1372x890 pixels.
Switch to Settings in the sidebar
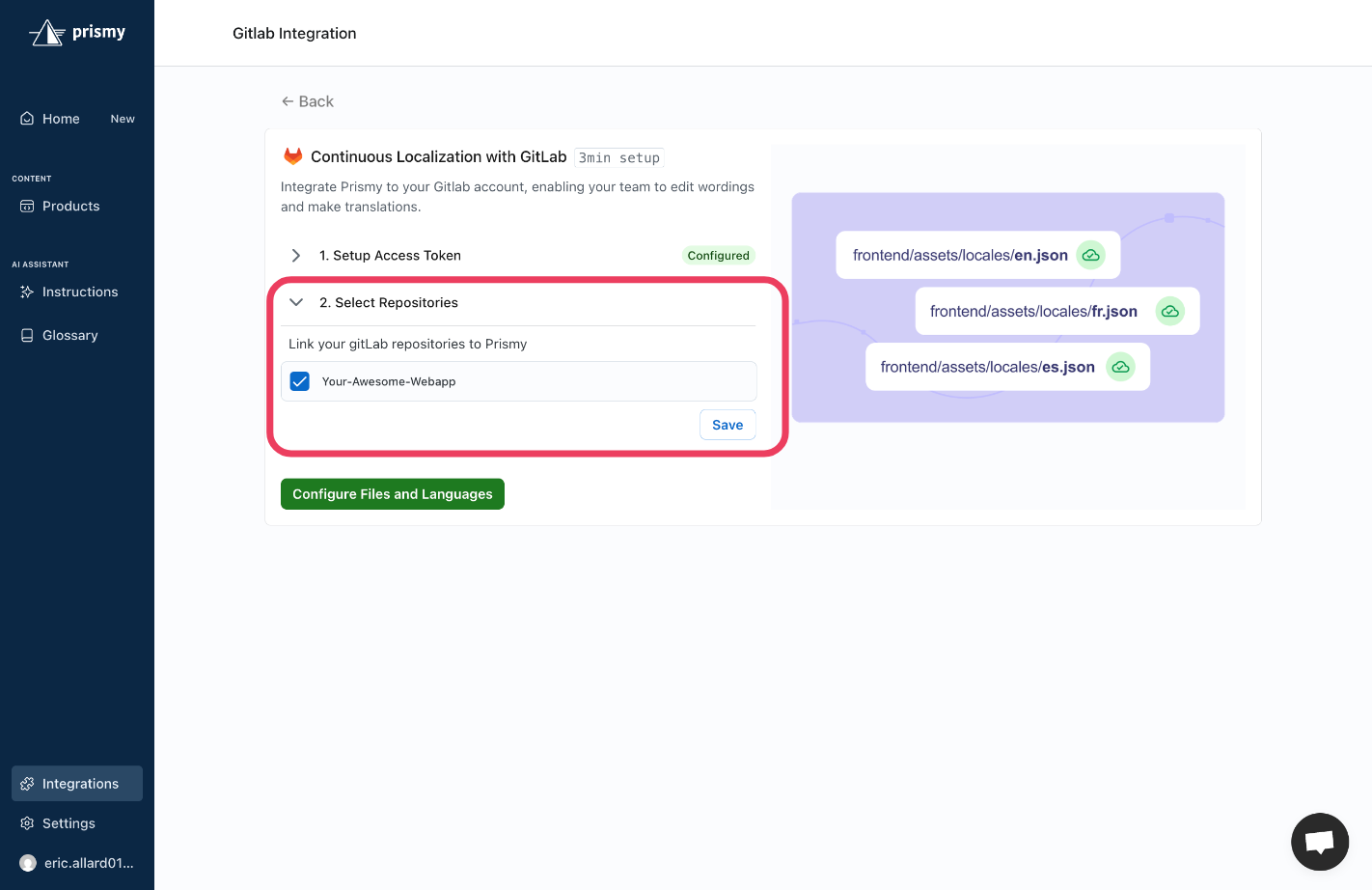[68, 822]
